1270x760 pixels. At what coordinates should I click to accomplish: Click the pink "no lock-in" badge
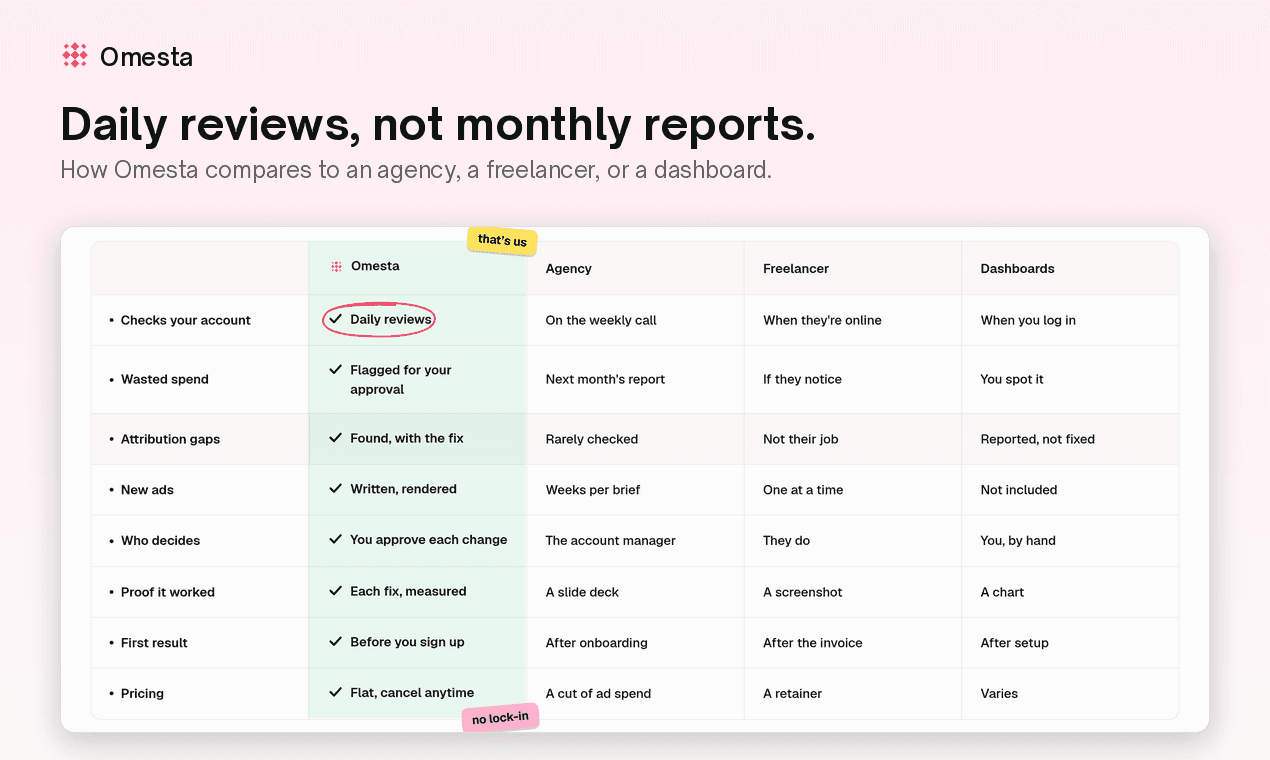coord(500,718)
